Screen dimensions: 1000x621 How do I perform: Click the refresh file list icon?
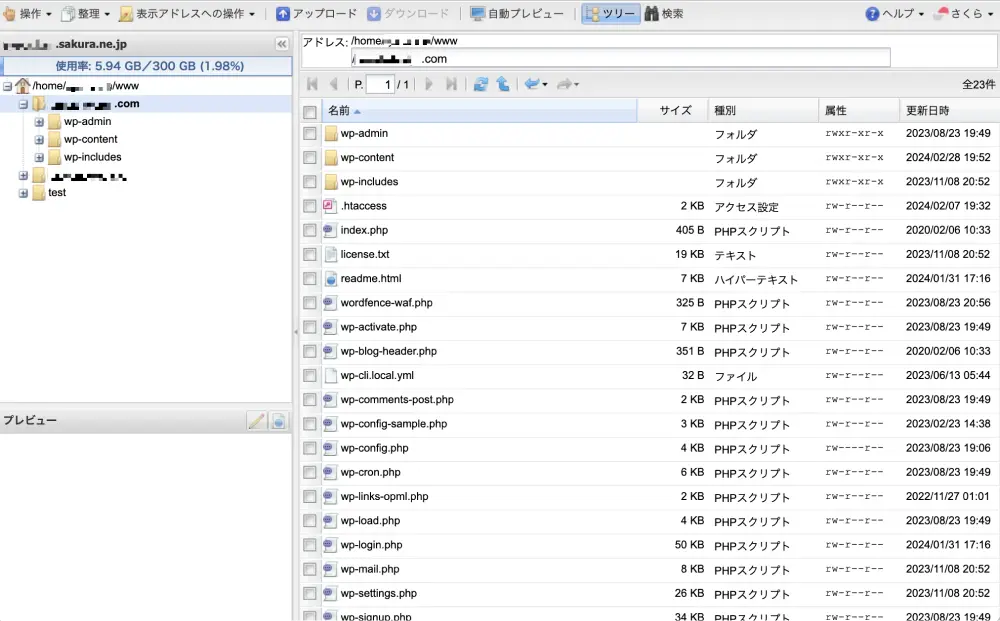(x=481, y=85)
